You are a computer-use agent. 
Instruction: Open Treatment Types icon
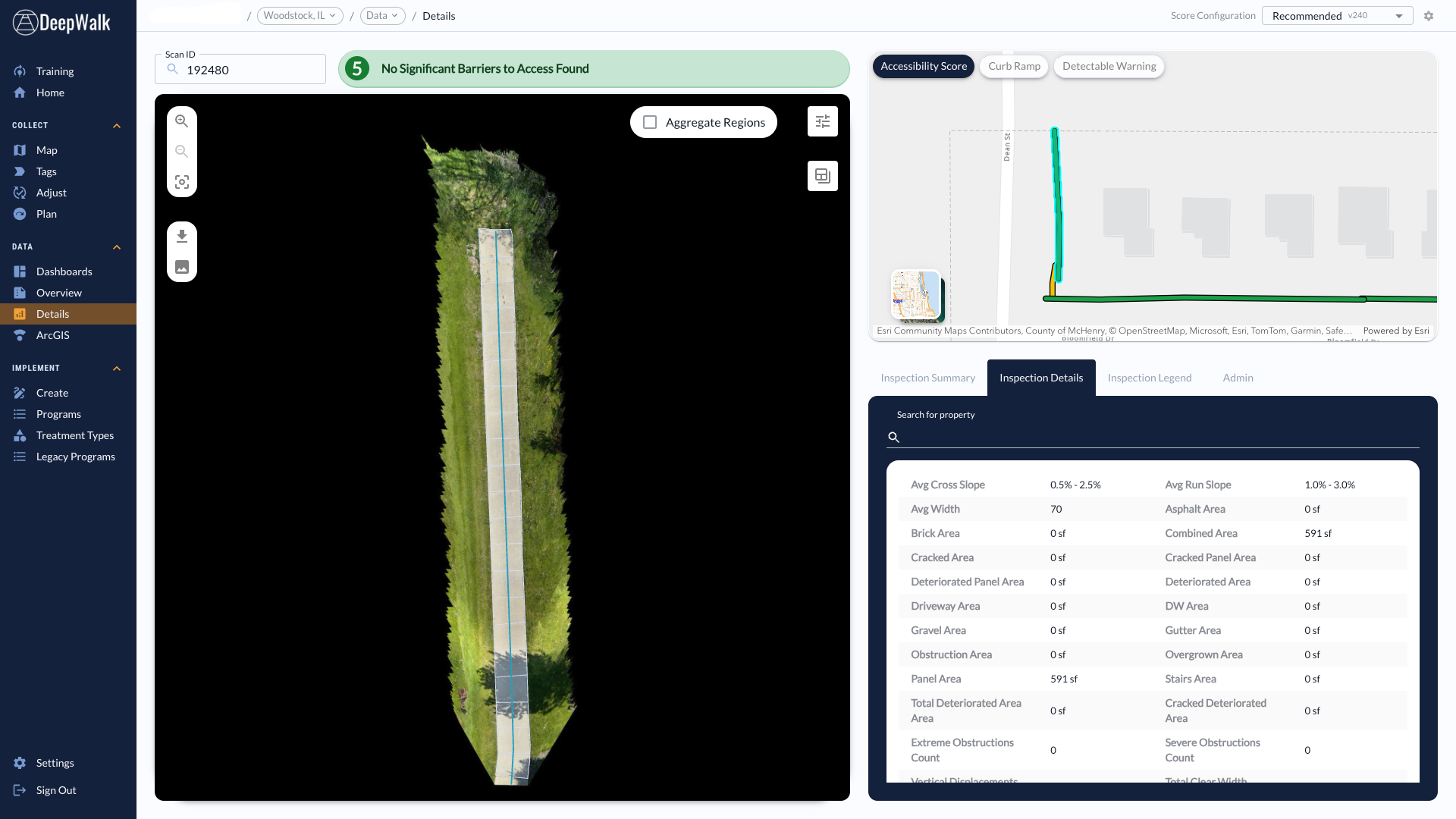[20, 435]
